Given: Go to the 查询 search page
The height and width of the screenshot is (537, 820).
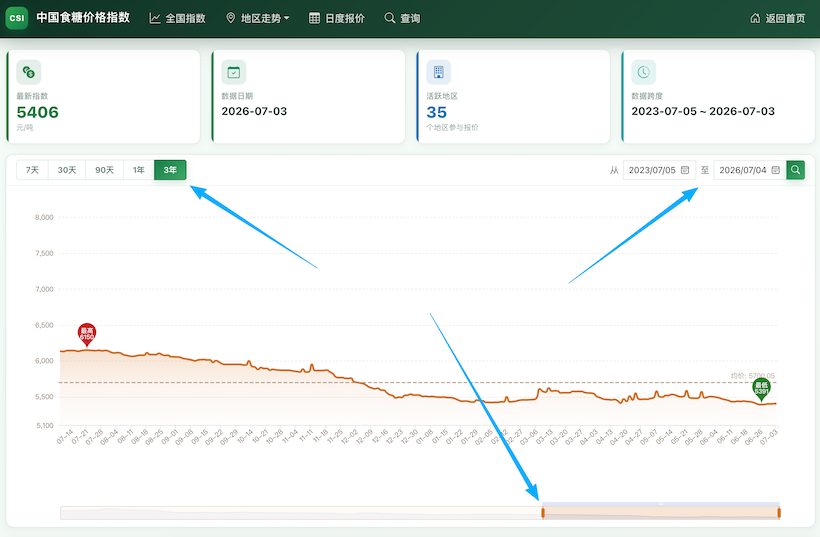Looking at the screenshot, I should (402, 18).
